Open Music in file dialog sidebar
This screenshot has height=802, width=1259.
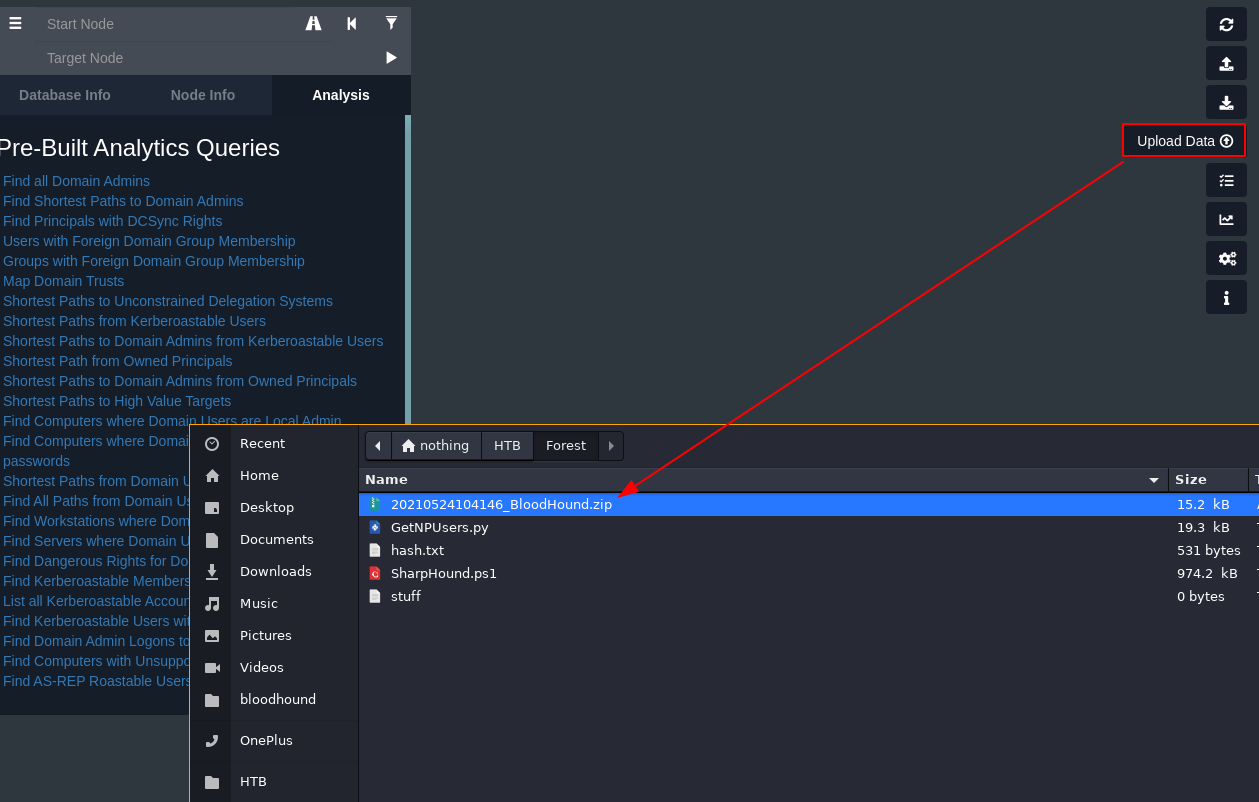pyautogui.click(x=274, y=603)
